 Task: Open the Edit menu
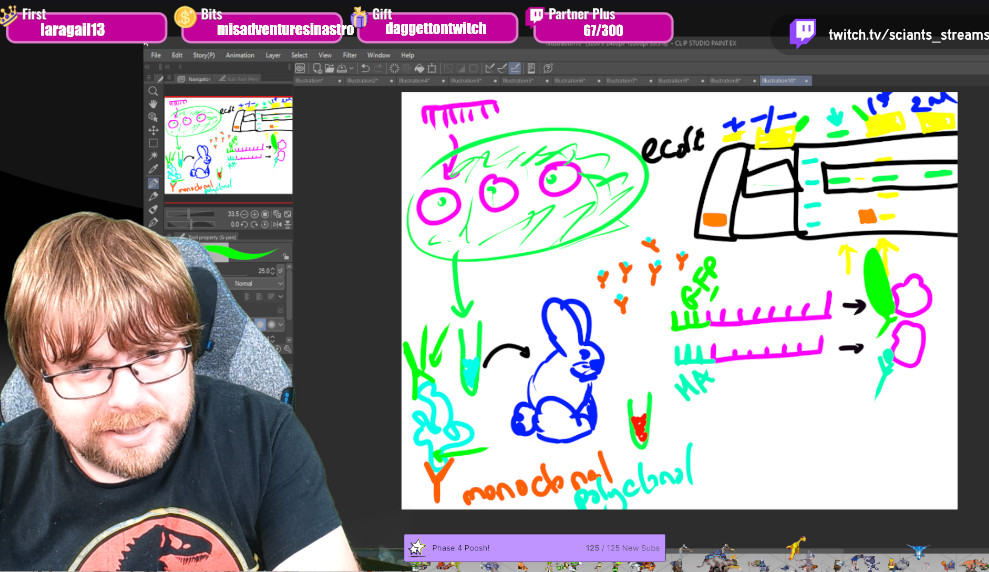(x=177, y=55)
